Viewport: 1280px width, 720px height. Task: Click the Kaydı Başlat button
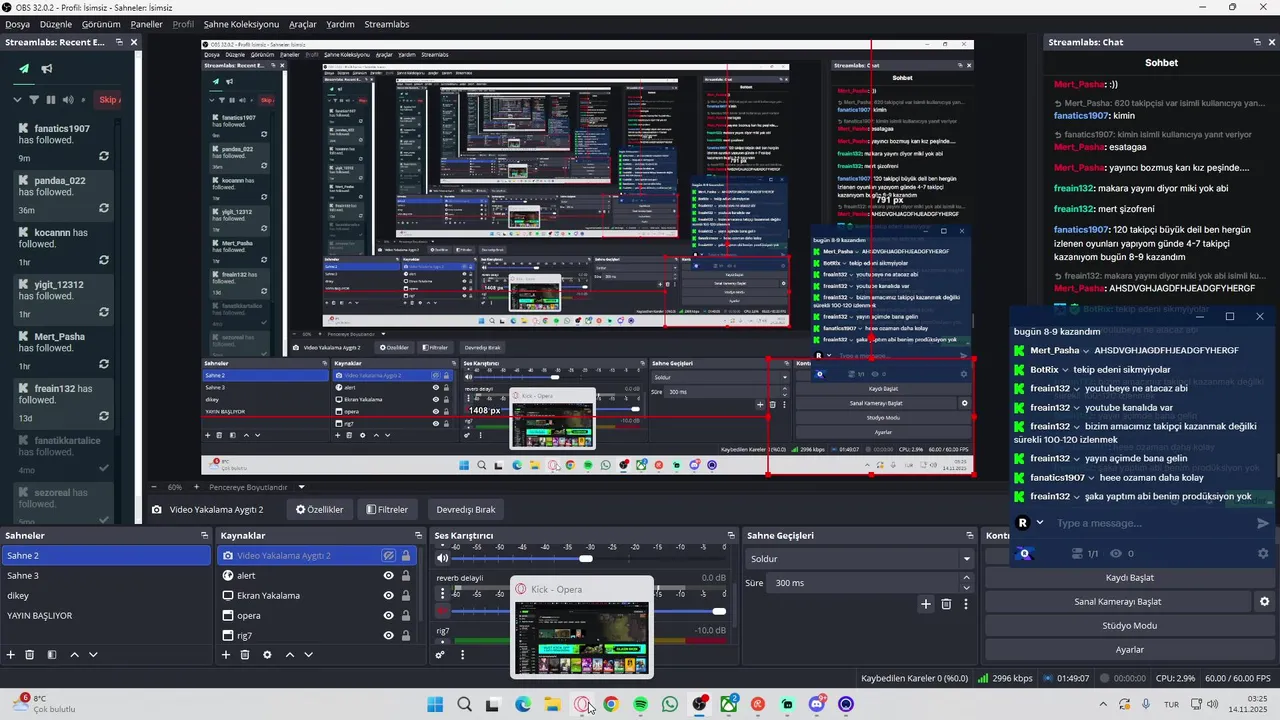(x=1129, y=578)
